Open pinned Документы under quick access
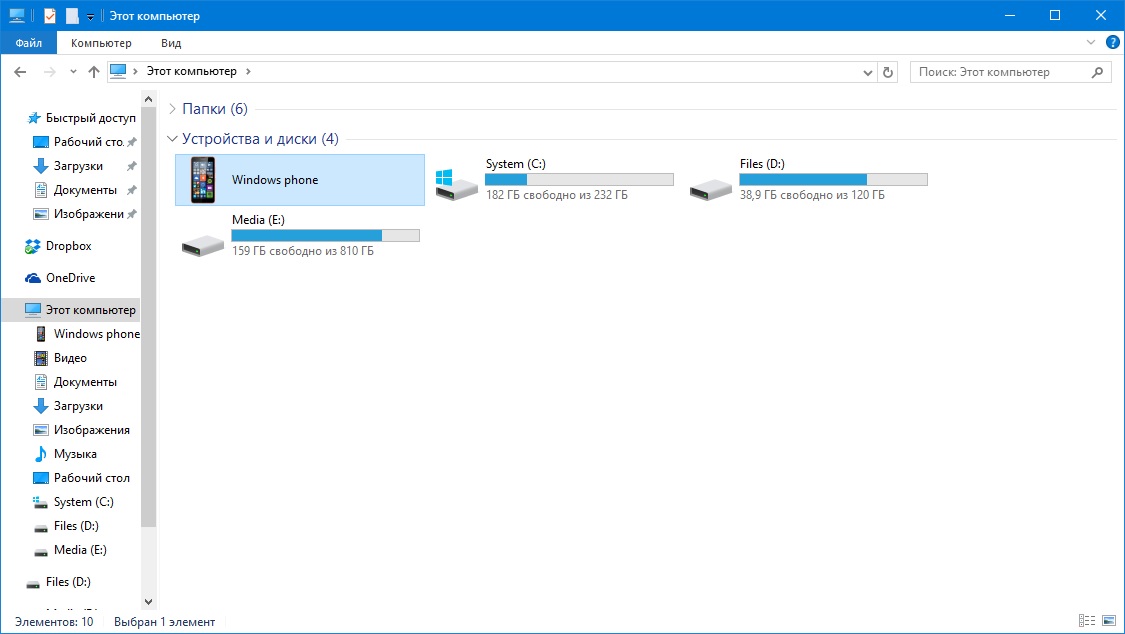The height and width of the screenshot is (634, 1125). point(85,190)
